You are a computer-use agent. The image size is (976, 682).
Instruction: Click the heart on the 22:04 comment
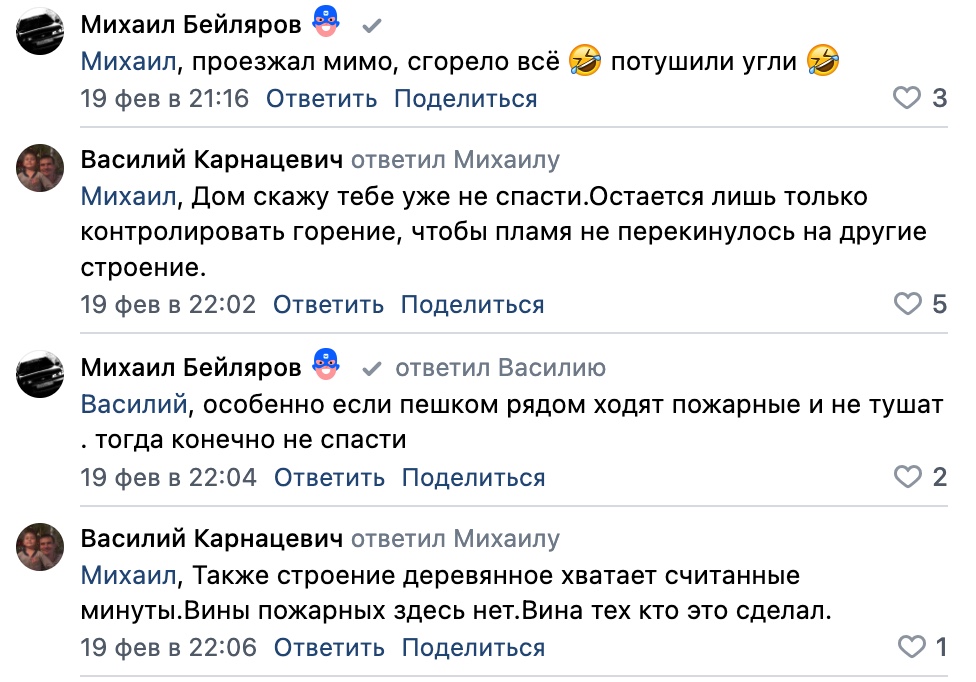(906, 477)
